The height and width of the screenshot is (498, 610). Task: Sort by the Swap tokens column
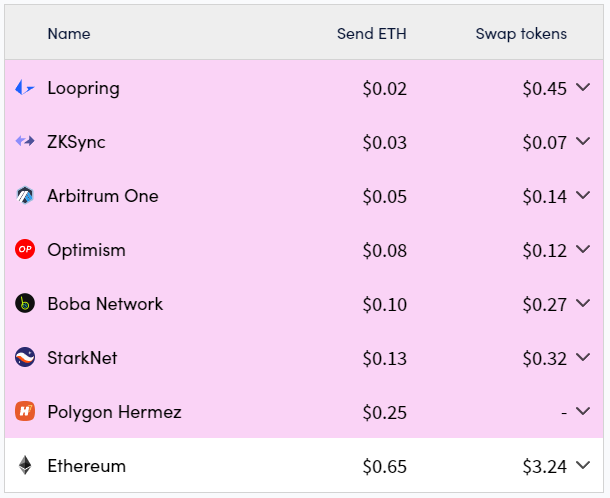click(x=521, y=34)
